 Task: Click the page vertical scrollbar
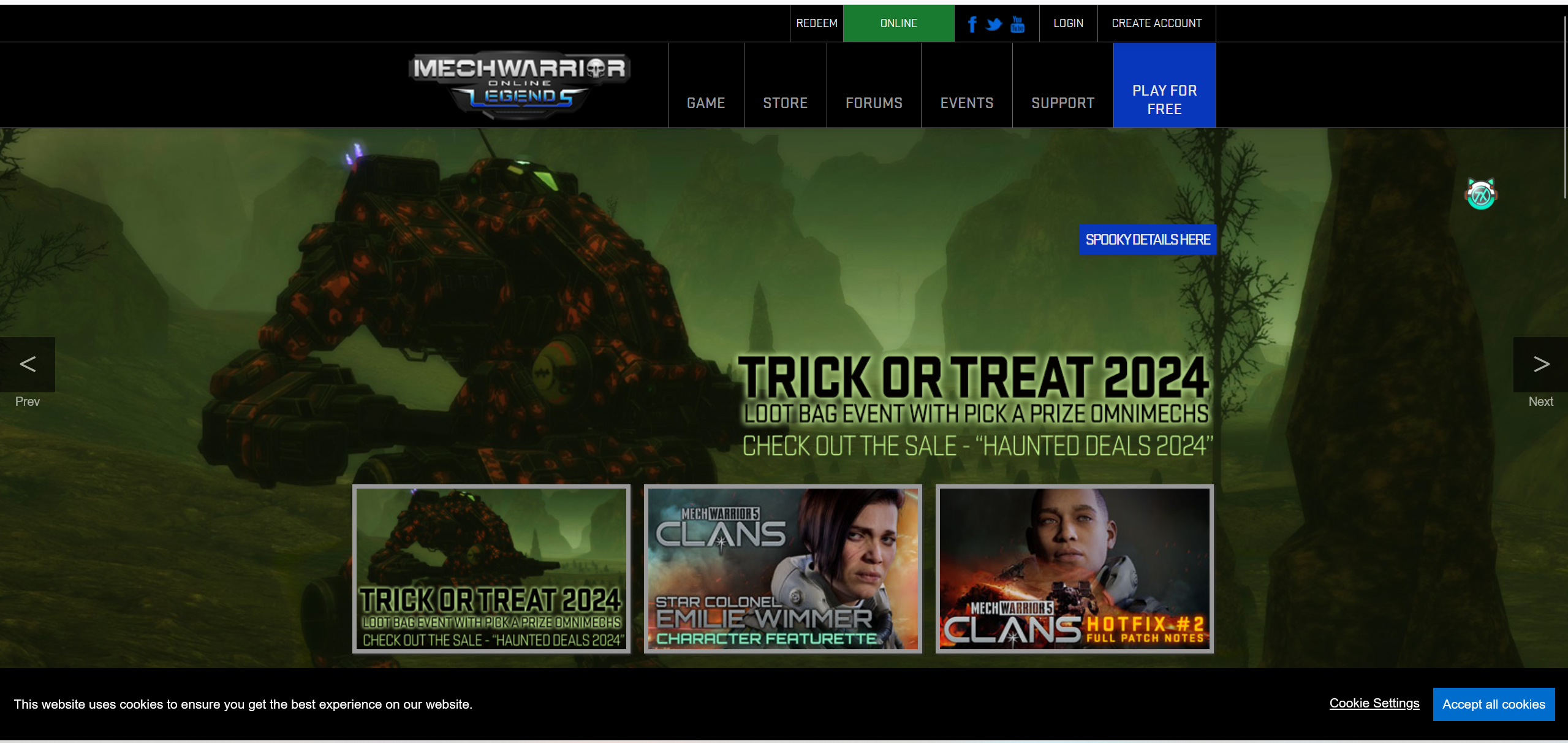[x=1565, y=107]
